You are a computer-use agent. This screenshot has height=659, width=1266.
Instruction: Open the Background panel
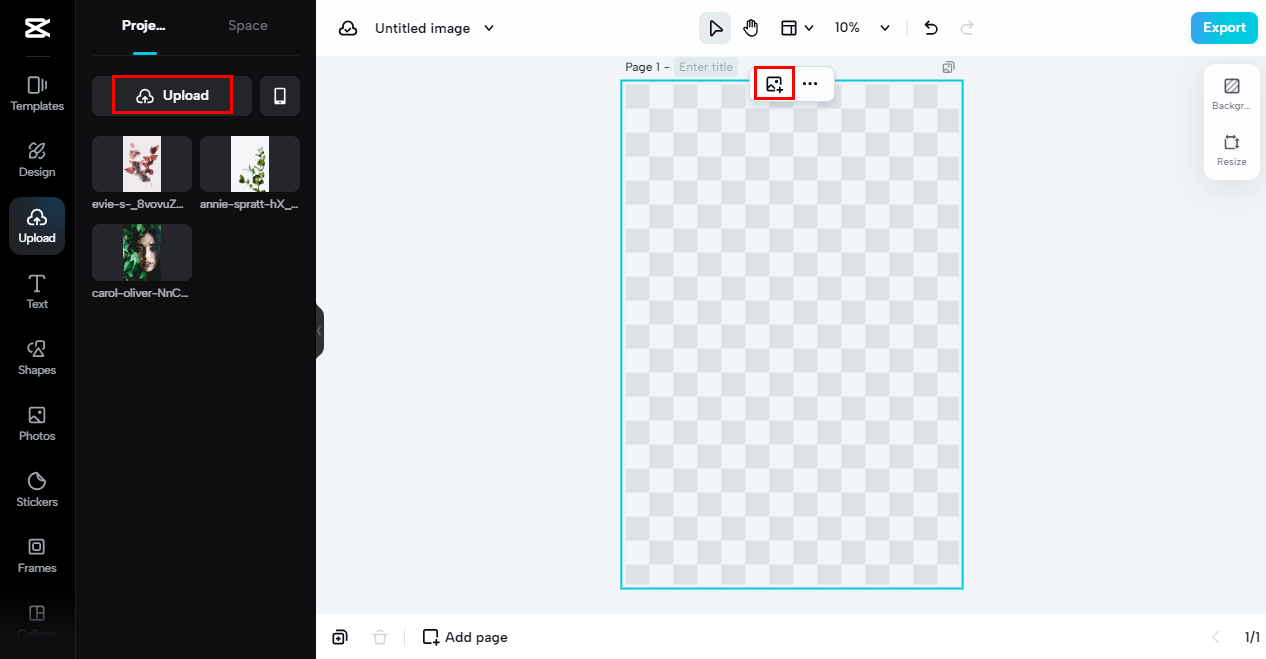1231,94
